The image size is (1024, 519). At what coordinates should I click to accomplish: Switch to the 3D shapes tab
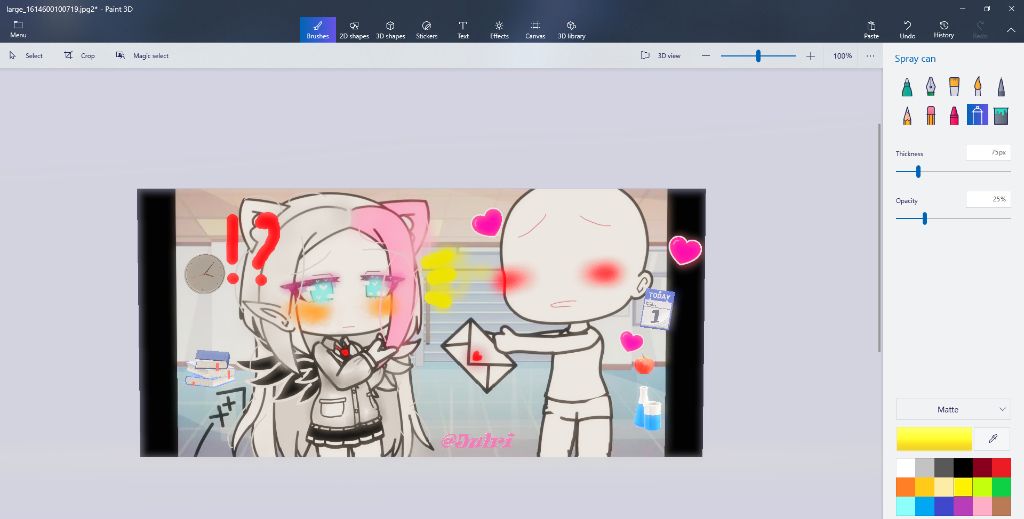(x=391, y=29)
